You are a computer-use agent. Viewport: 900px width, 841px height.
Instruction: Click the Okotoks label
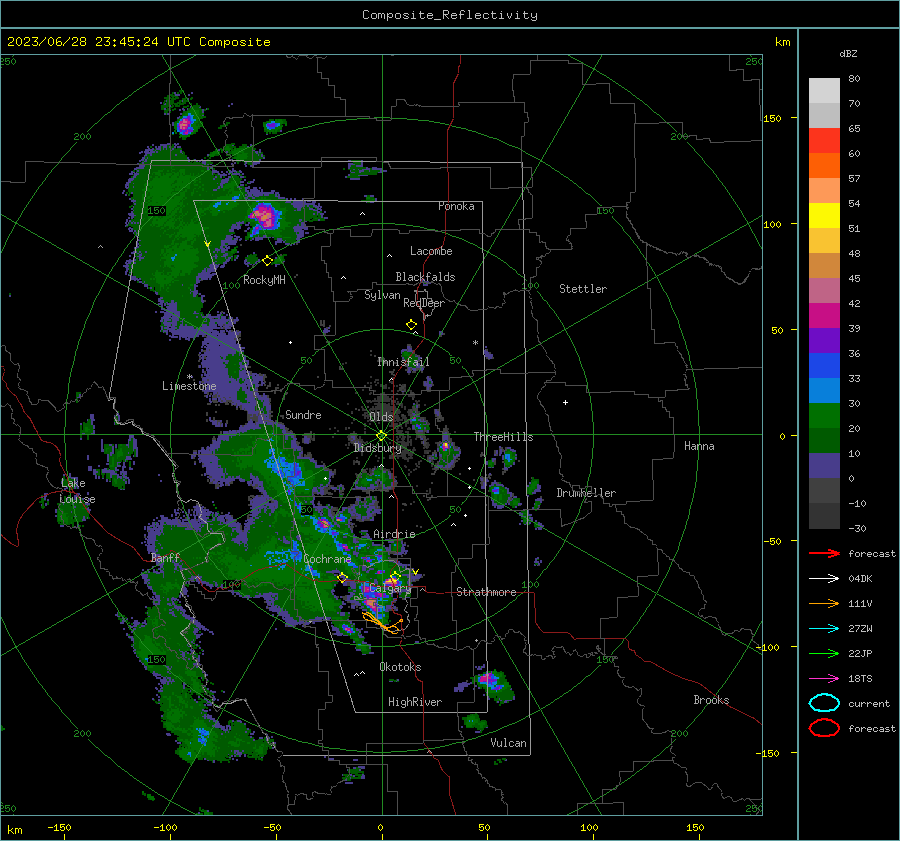pyautogui.click(x=400, y=667)
